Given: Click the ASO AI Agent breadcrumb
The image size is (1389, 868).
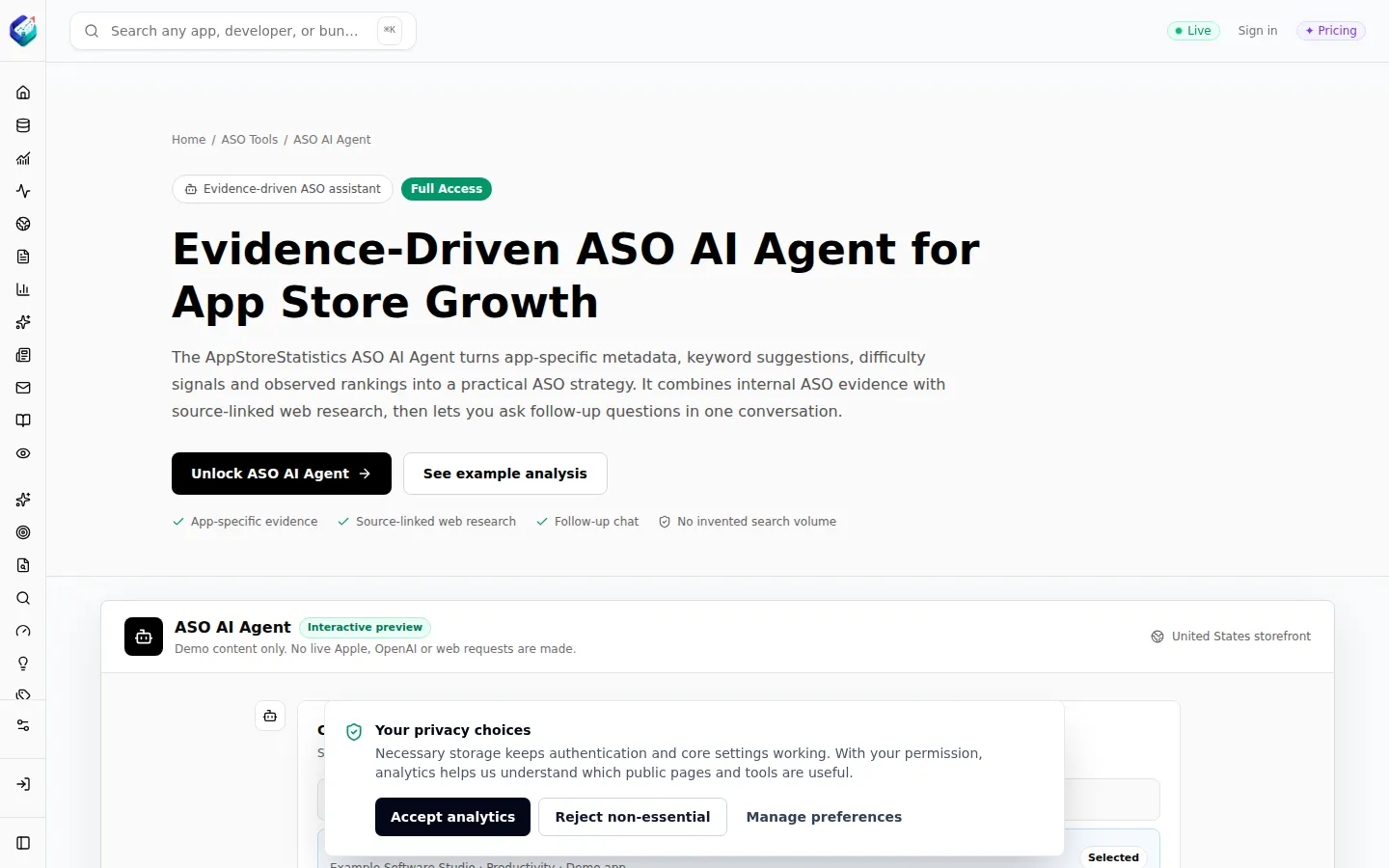Looking at the screenshot, I should (x=332, y=140).
